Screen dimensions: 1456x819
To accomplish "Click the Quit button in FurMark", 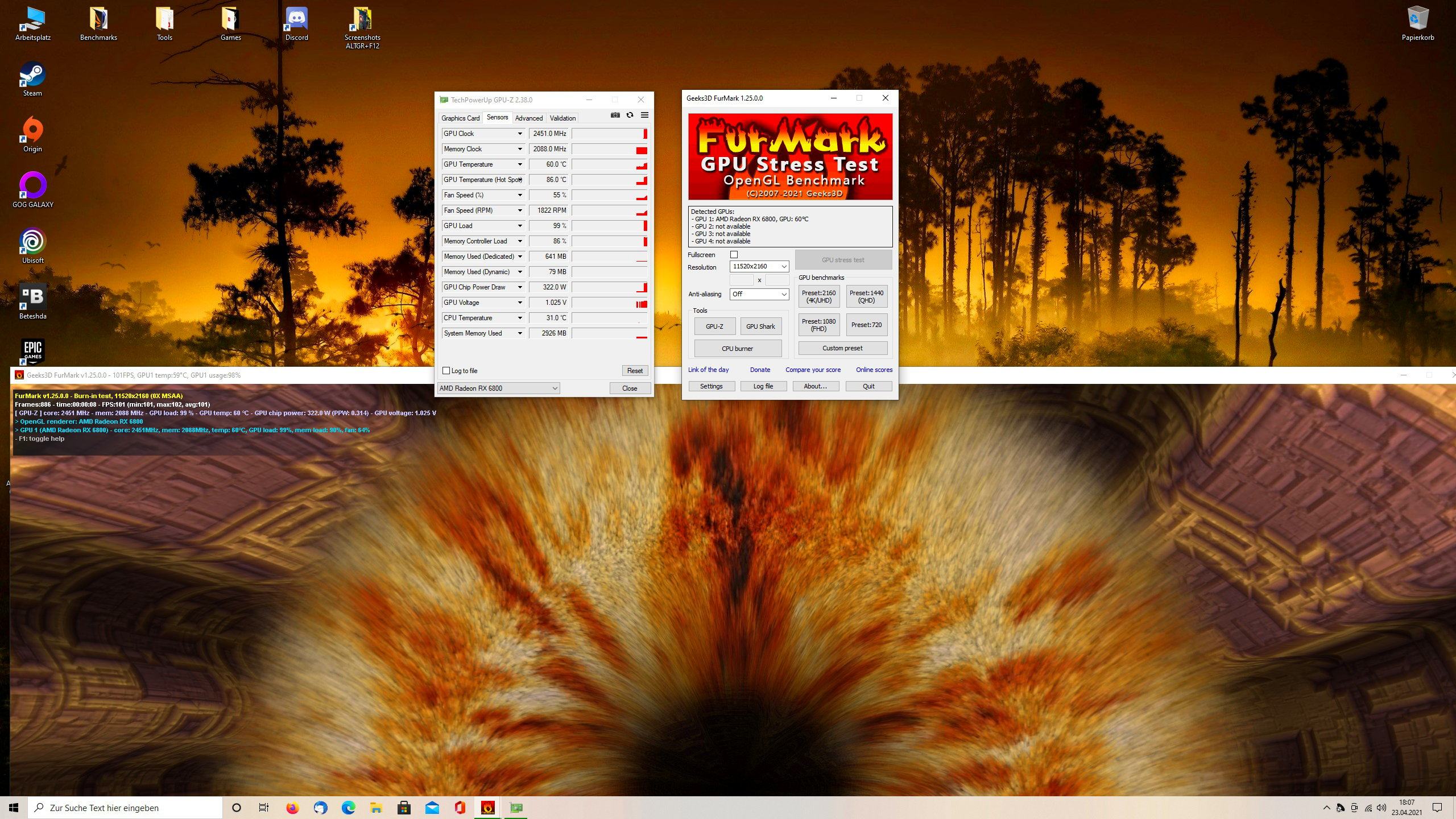I will (x=868, y=386).
